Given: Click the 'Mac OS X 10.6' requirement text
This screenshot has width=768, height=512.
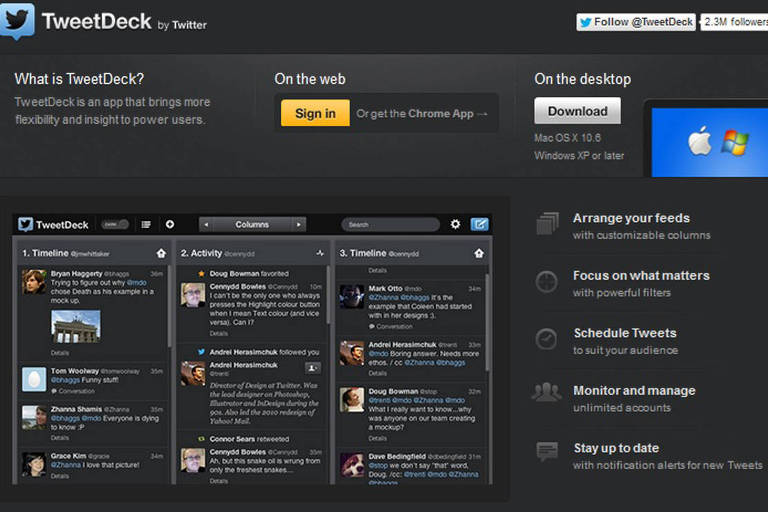Looking at the screenshot, I should coord(567,138).
